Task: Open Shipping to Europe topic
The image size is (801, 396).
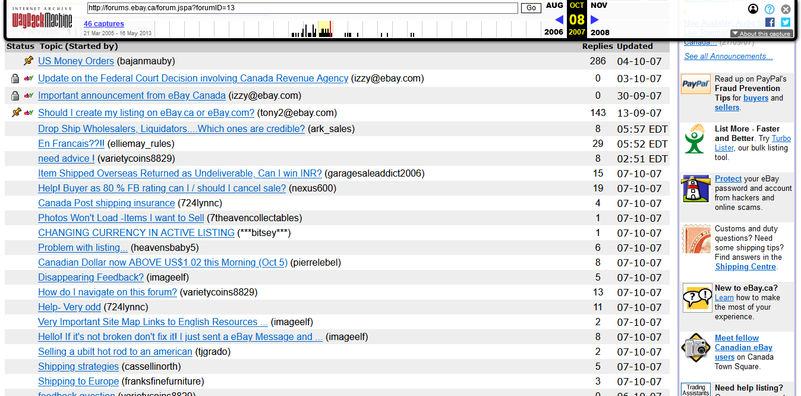Action: coord(78,381)
